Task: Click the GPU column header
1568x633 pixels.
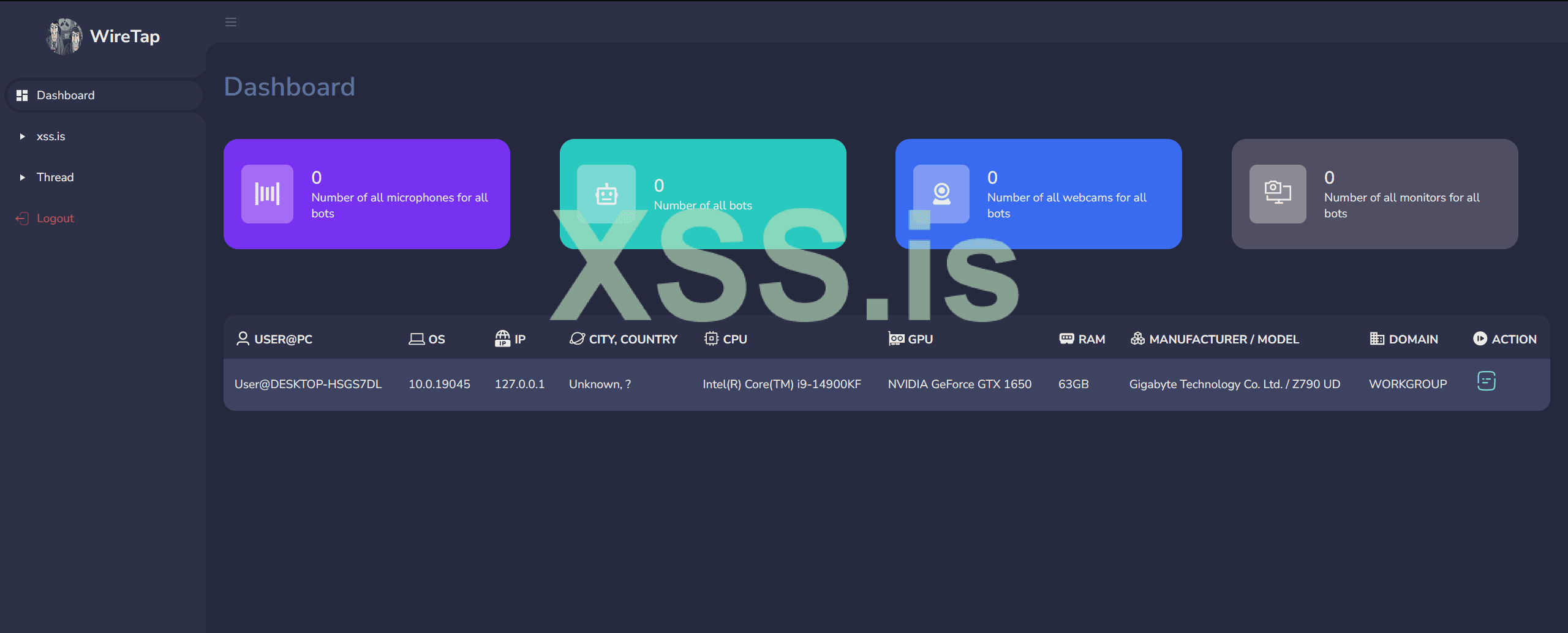Action: point(921,339)
